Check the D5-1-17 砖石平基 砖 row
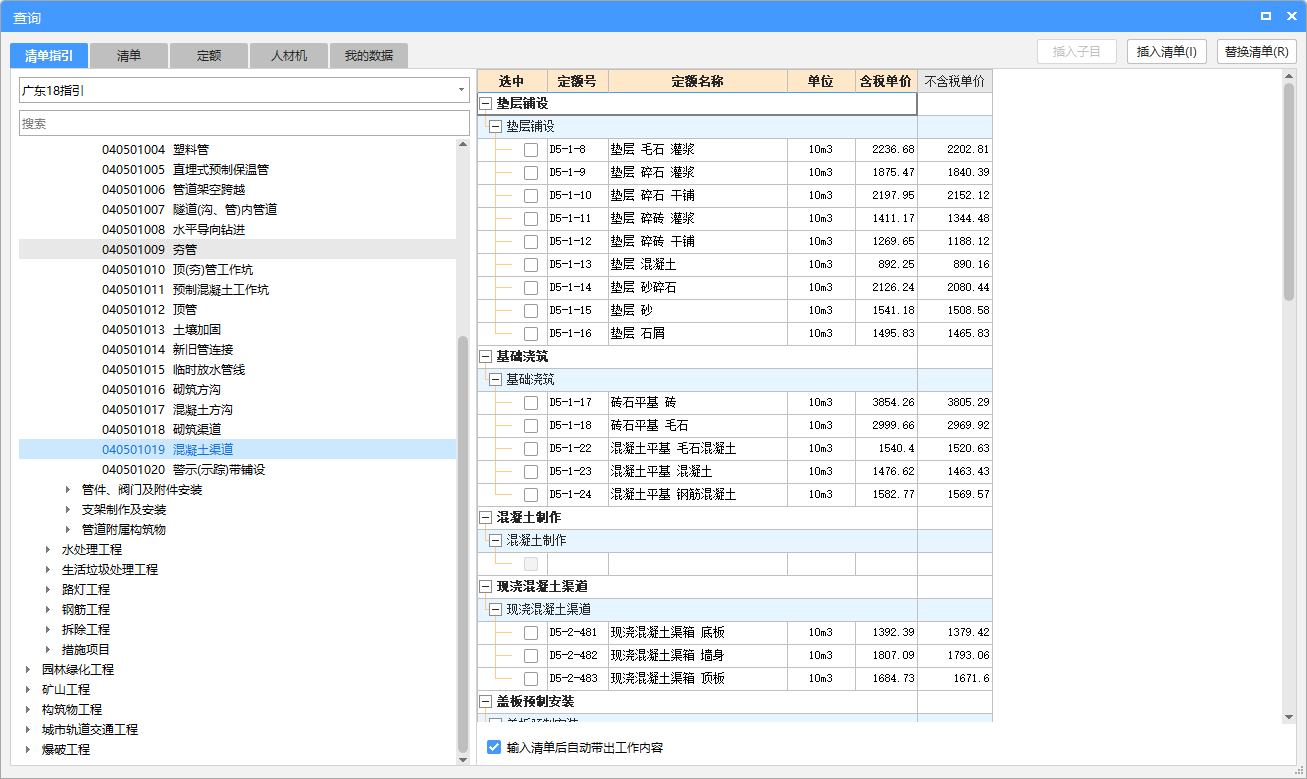This screenshot has height=779, width=1307. point(531,403)
